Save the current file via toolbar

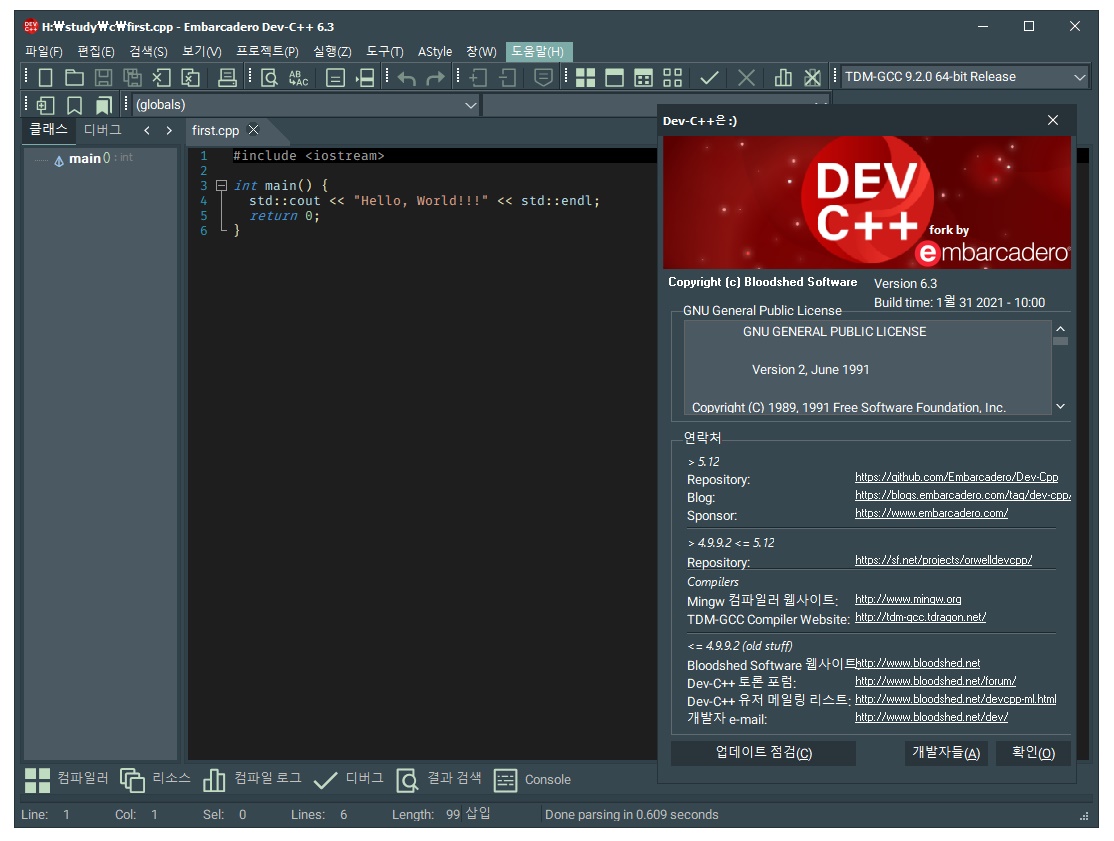(104, 77)
